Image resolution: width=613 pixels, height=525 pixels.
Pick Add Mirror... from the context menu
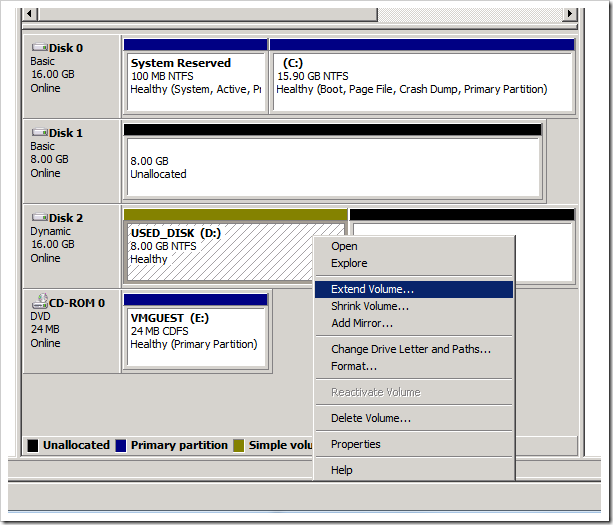(x=361, y=323)
